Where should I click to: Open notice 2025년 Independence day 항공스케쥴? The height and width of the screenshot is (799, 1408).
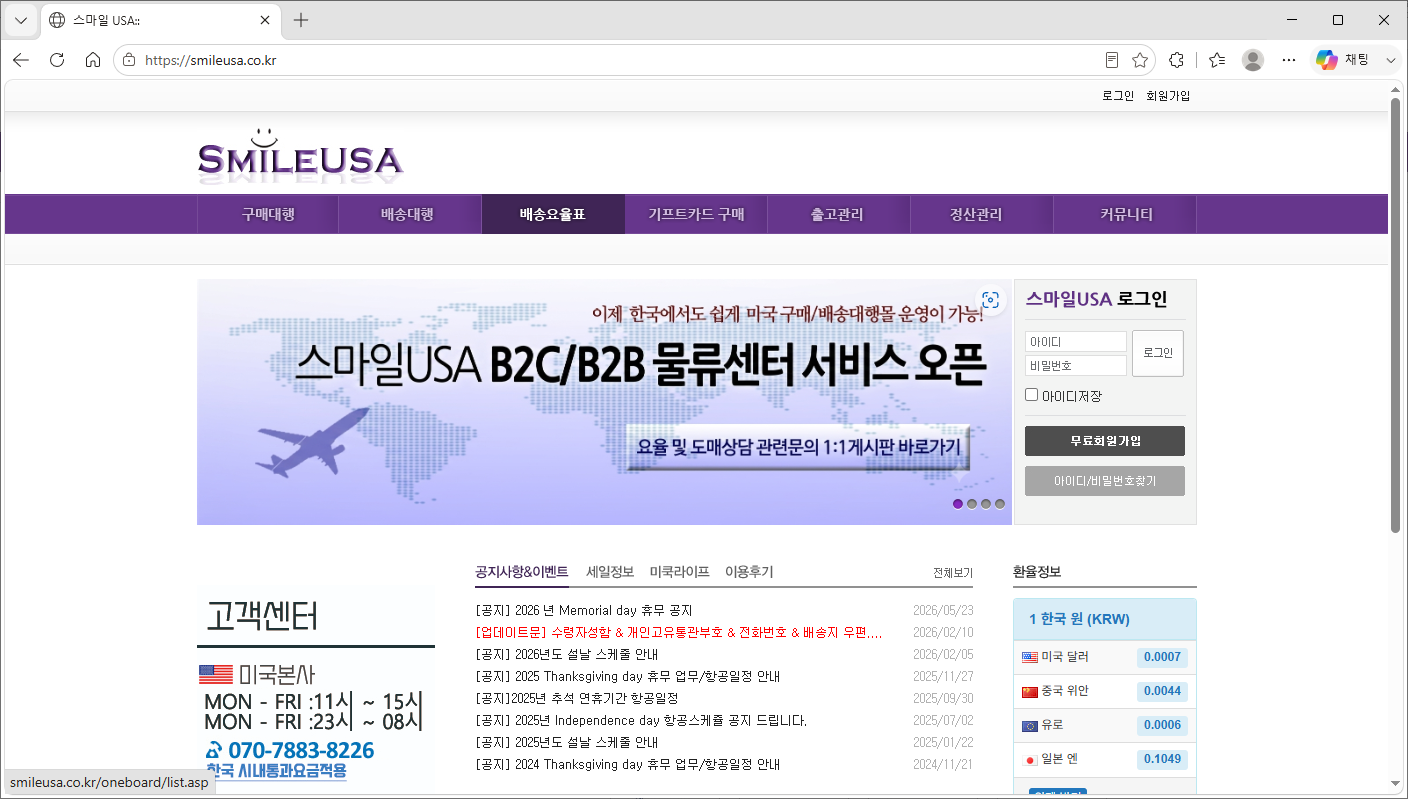pos(641,720)
